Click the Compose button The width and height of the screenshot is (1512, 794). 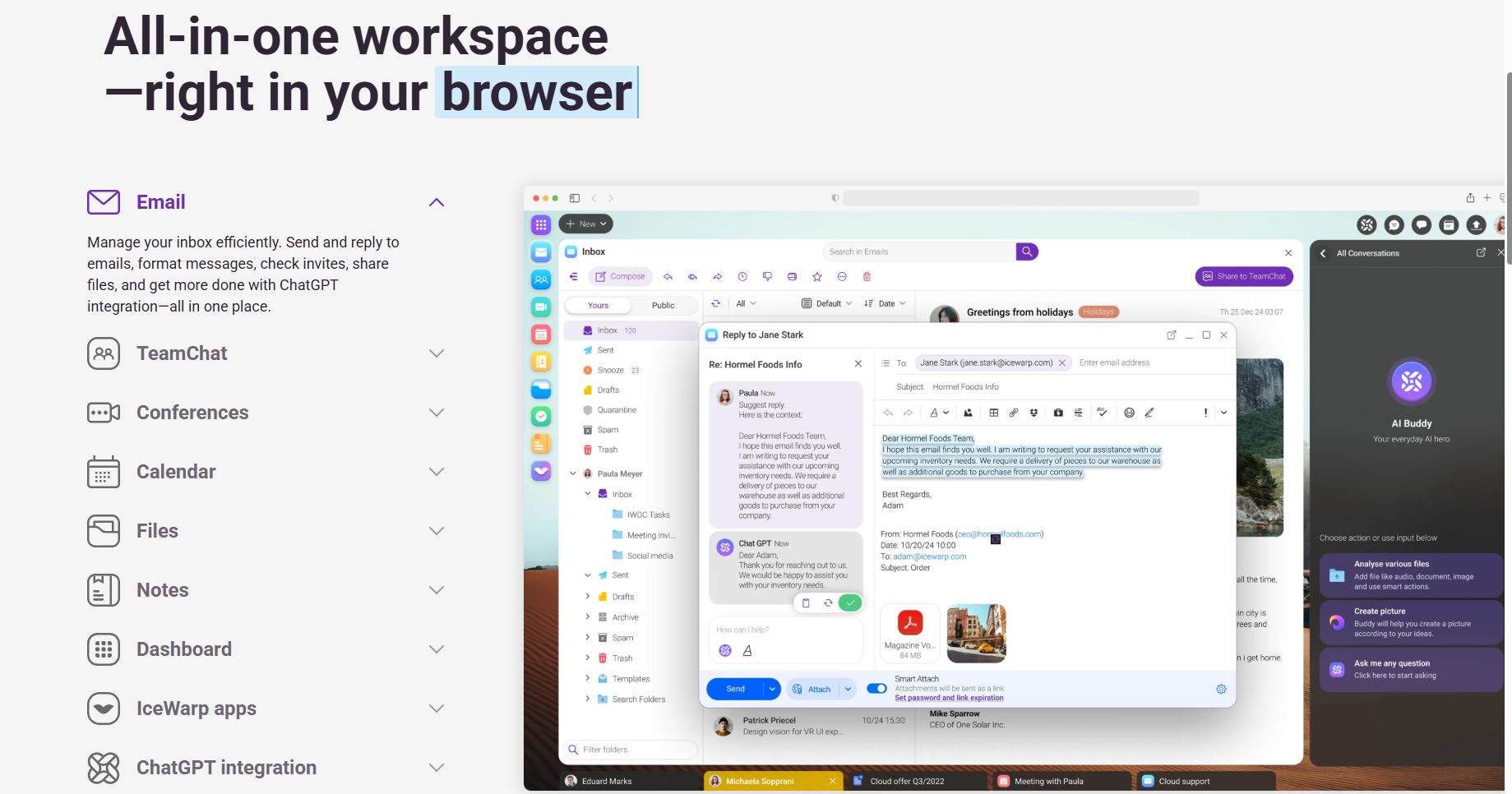point(620,277)
